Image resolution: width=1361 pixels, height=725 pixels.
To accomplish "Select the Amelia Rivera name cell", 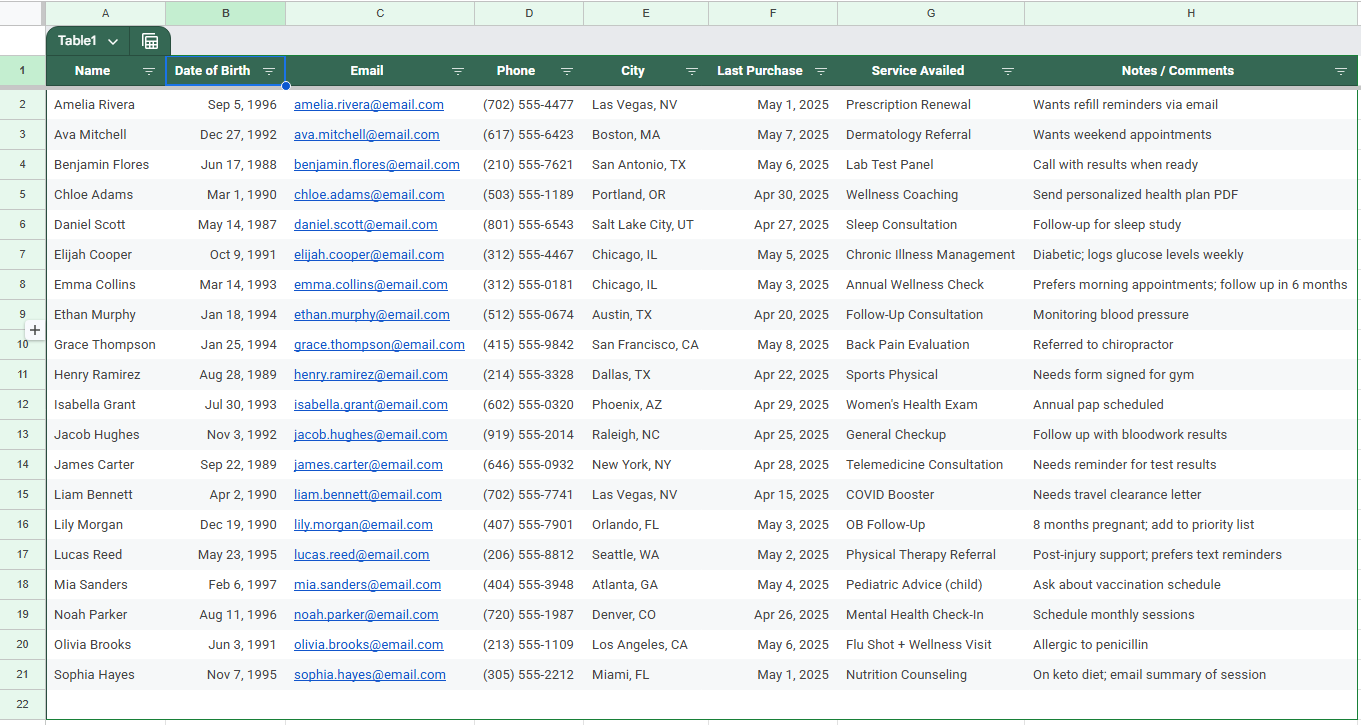I will [x=106, y=105].
